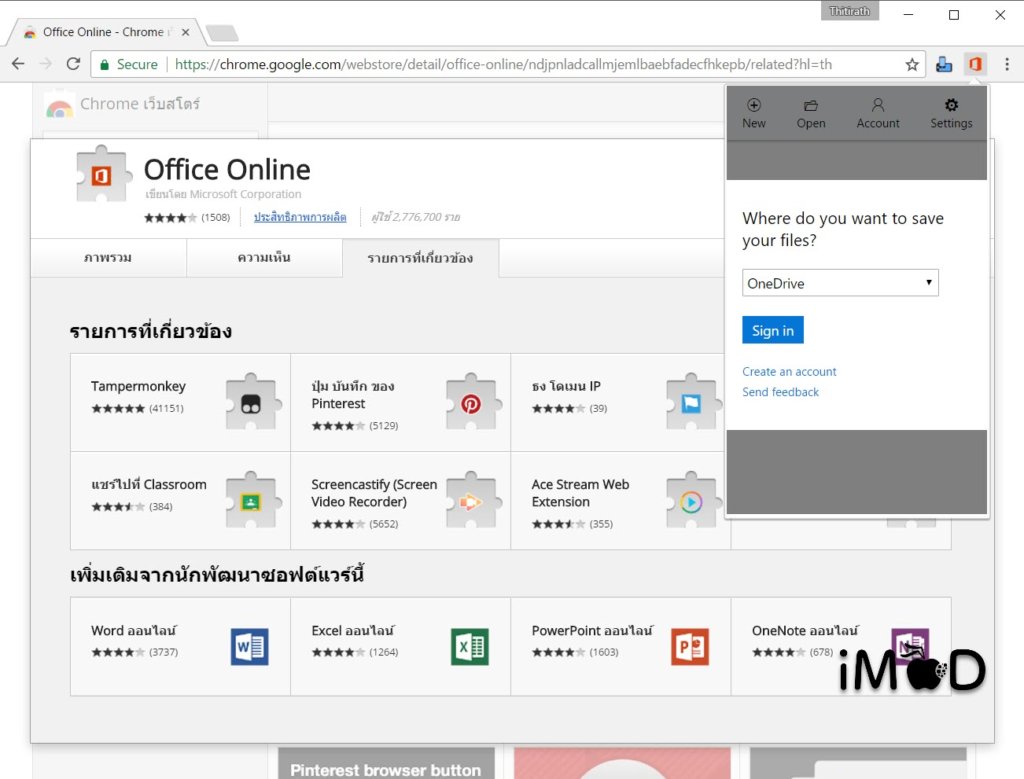
Task: Select the PowerPoint Online app icon
Action: [x=689, y=646]
